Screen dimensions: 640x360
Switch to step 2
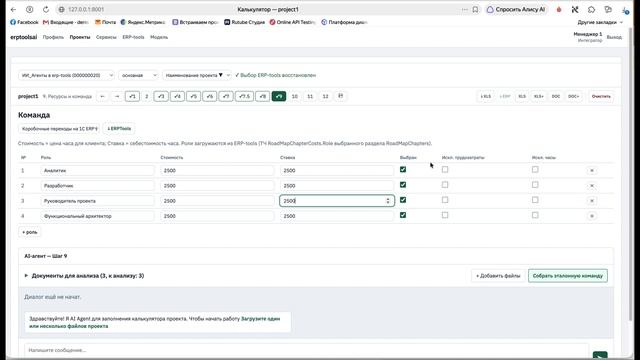(x=147, y=96)
